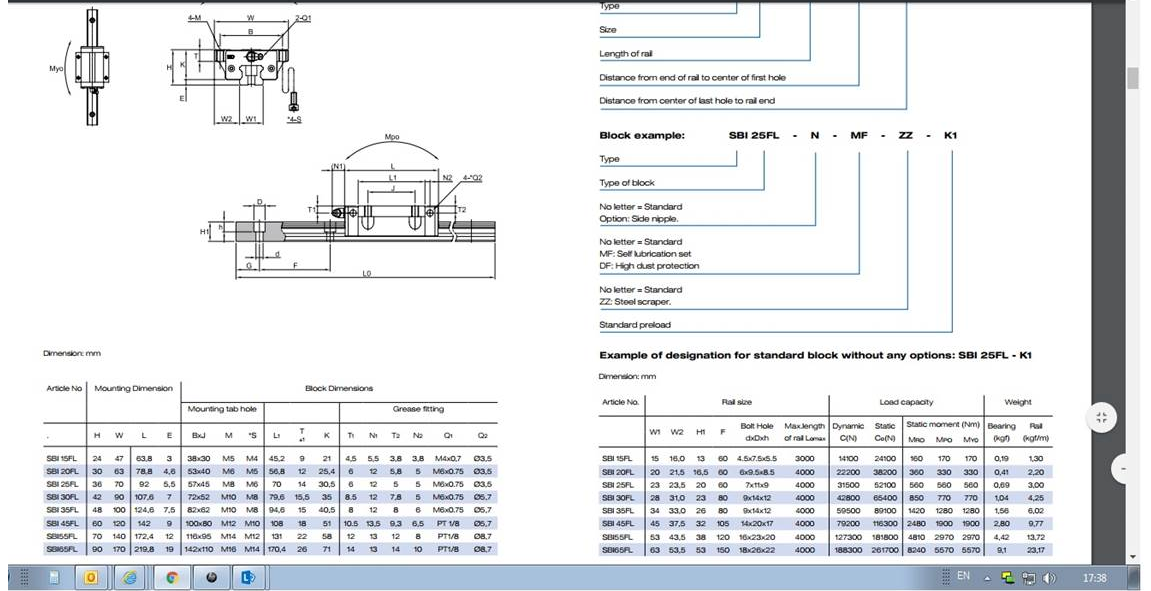The image size is (1151, 591).
Task: Click 'Dimension: mm' above left table
Action: [x=72, y=354]
